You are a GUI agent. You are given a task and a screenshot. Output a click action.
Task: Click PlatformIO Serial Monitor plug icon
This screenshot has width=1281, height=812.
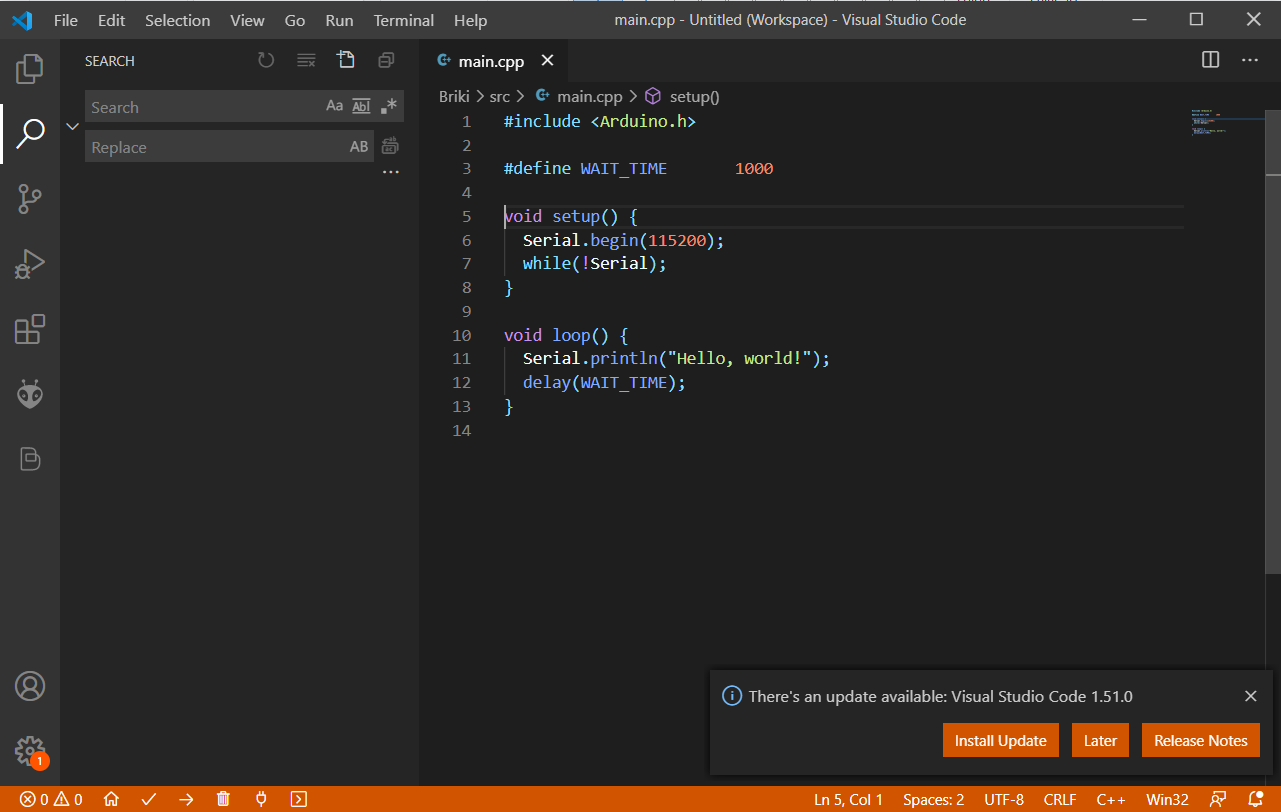[261, 799]
